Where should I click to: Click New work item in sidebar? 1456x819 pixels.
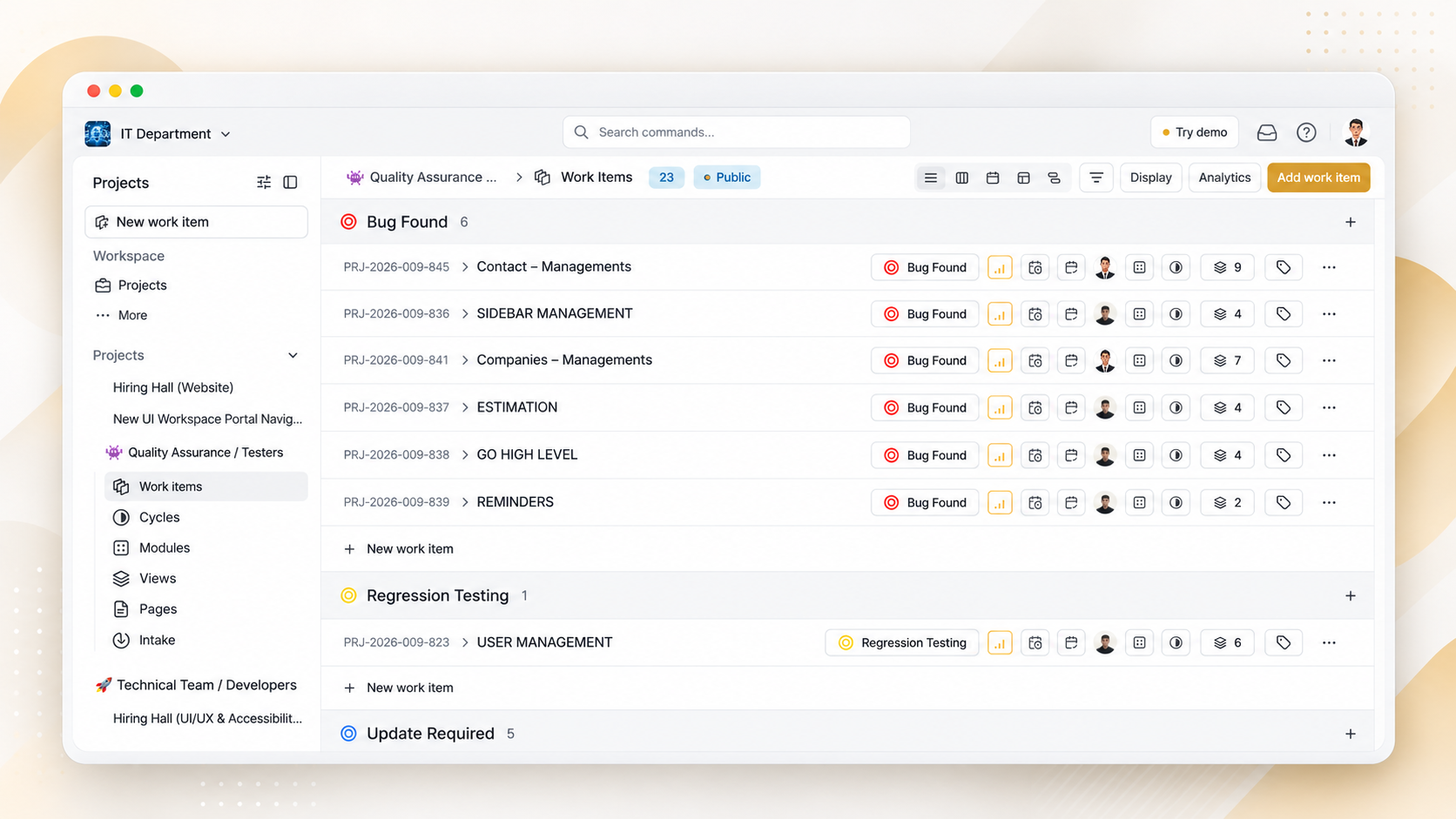(196, 222)
